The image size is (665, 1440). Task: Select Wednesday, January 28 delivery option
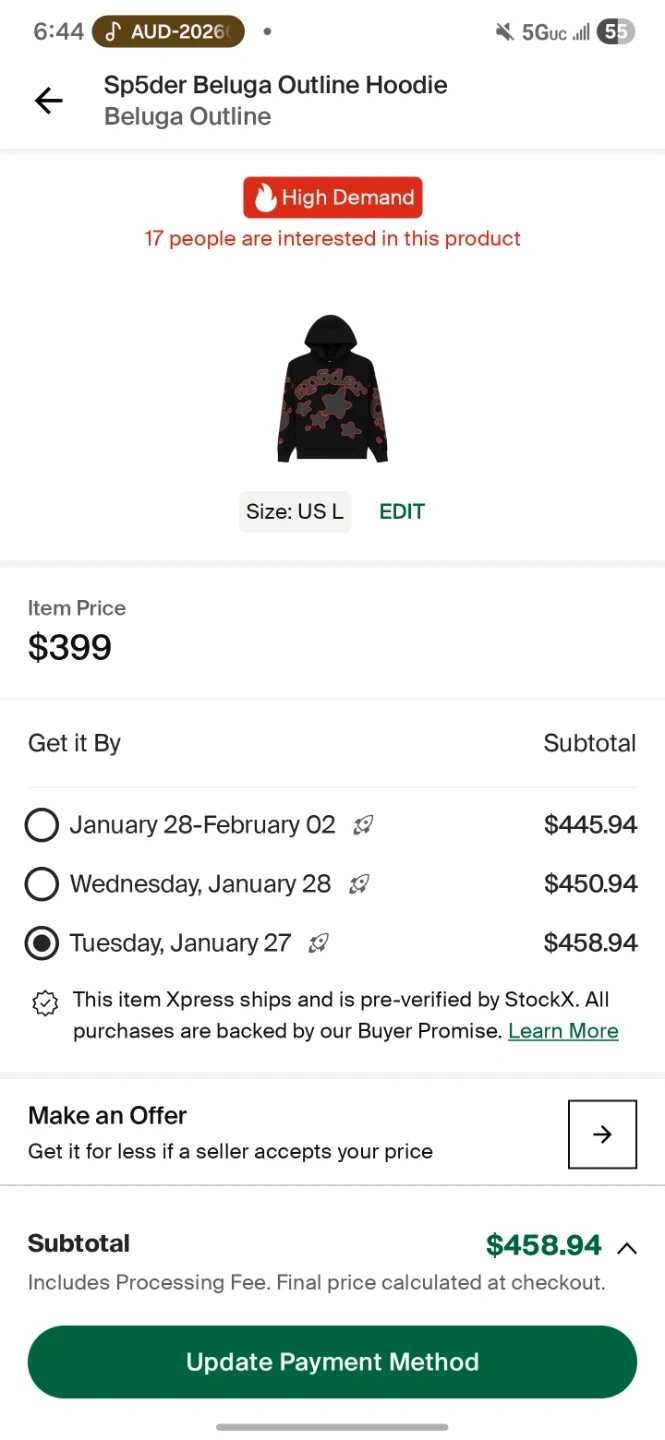pos(42,884)
